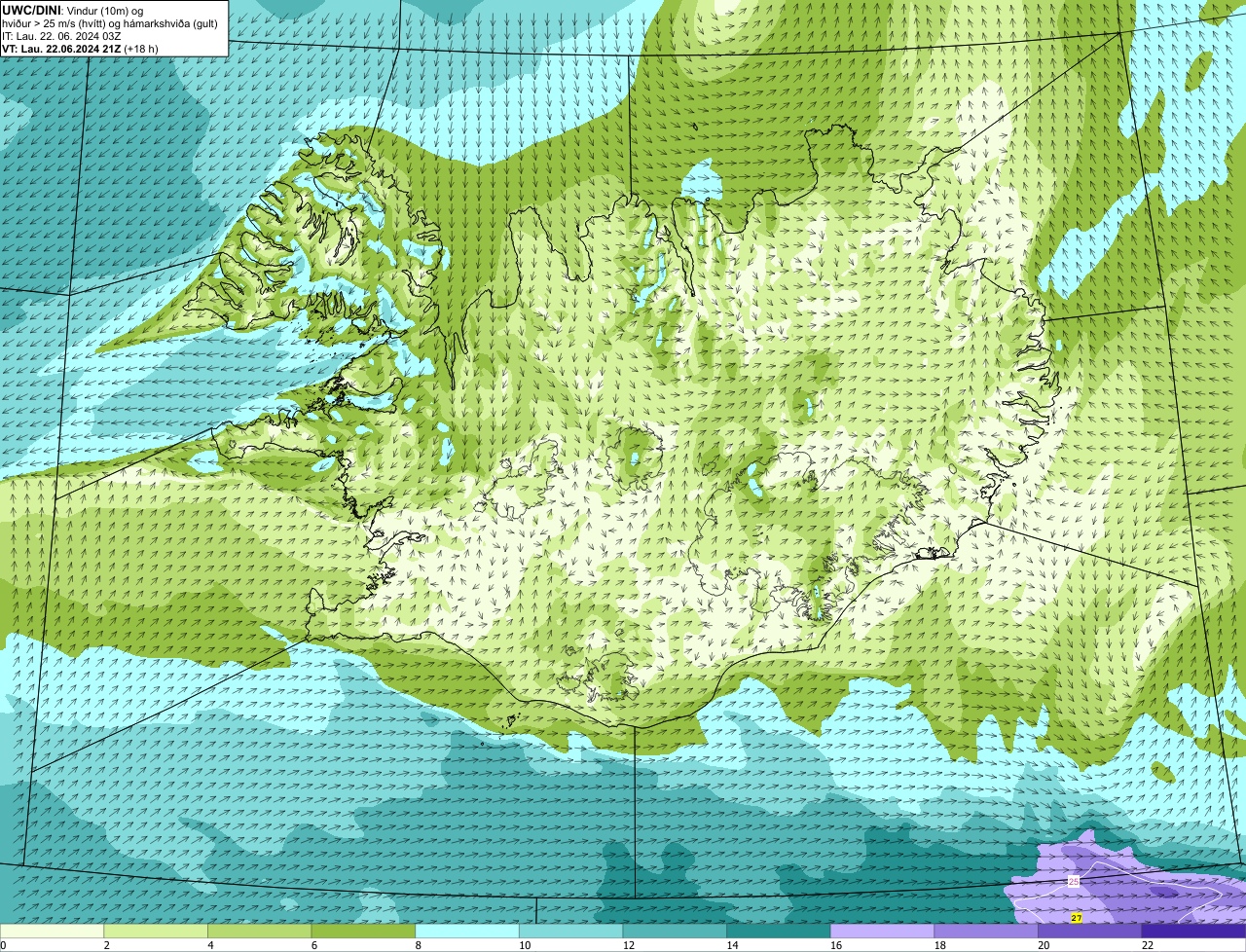The image size is (1246, 952).
Task: Click the legend tick label 20
Action: (1044, 945)
